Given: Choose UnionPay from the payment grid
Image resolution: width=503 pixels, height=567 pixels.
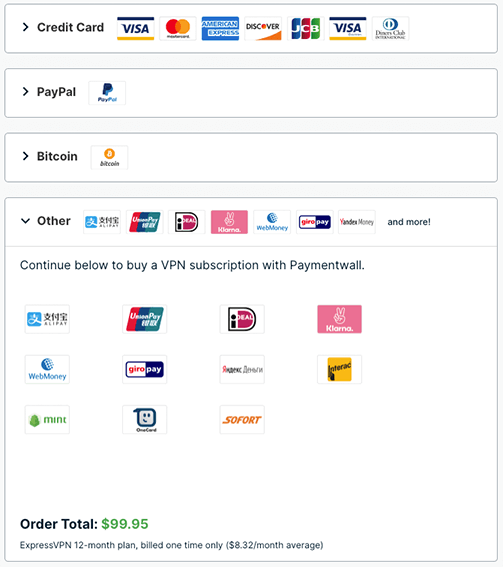Looking at the screenshot, I should [x=145, y=319].
